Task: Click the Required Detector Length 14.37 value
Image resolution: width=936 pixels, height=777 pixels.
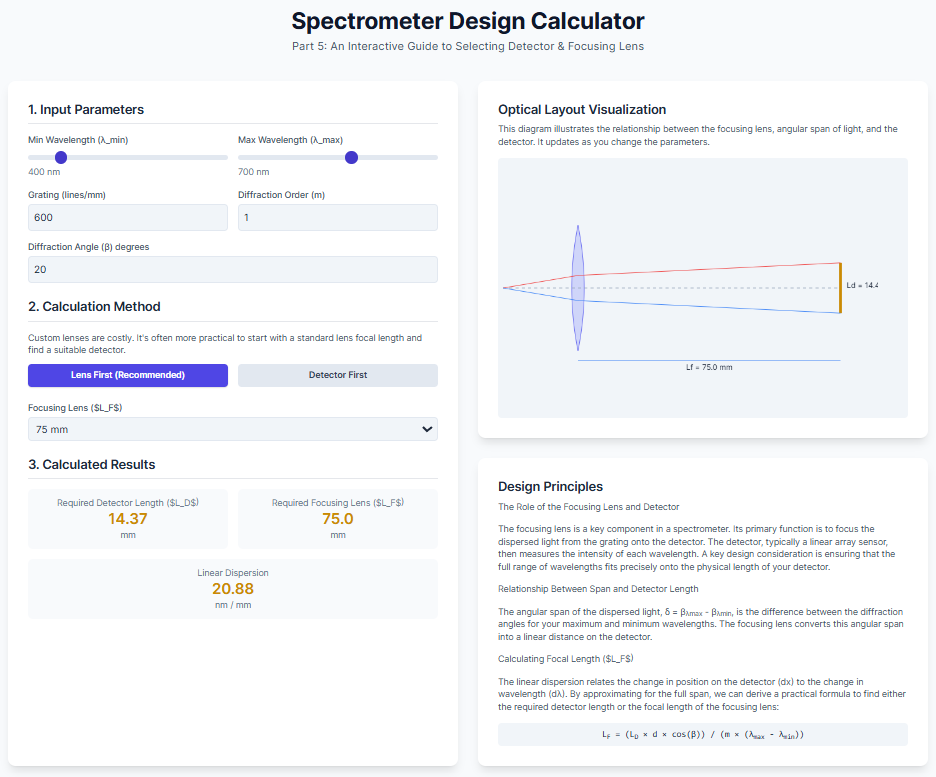Action: pos(128,519)
